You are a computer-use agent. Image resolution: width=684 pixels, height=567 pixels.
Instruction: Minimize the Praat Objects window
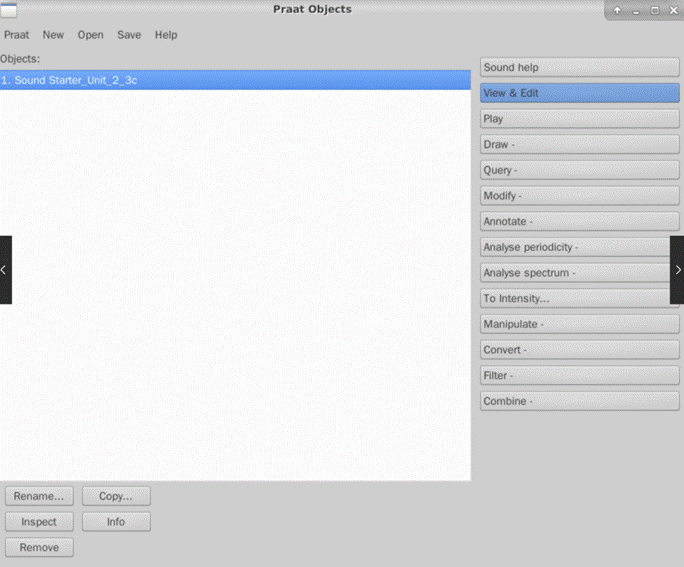pyautogui.click(x=636, y=11)
